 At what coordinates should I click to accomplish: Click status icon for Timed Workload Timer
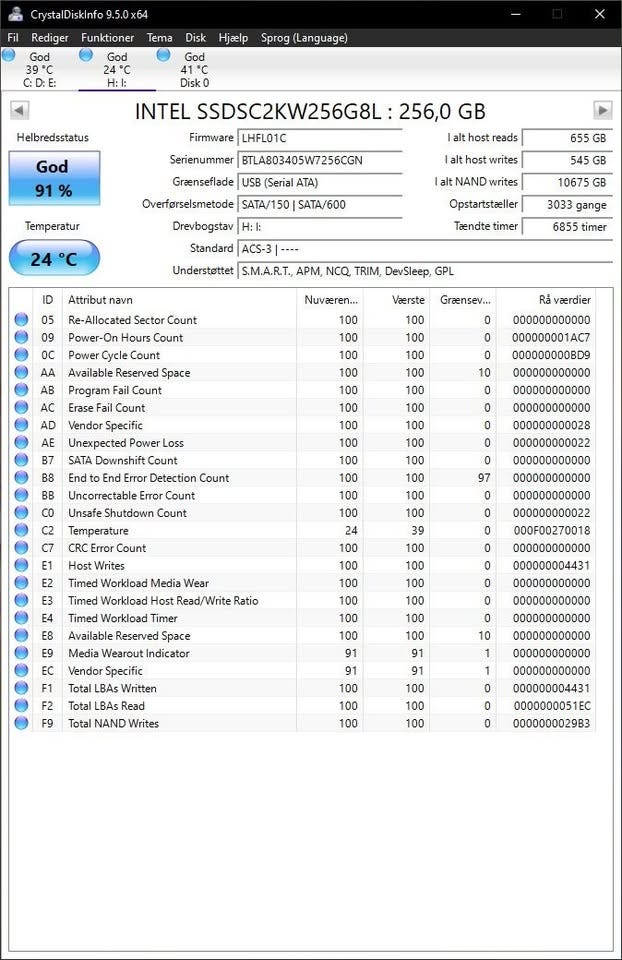pyautogui.click(x=21, y=618)
